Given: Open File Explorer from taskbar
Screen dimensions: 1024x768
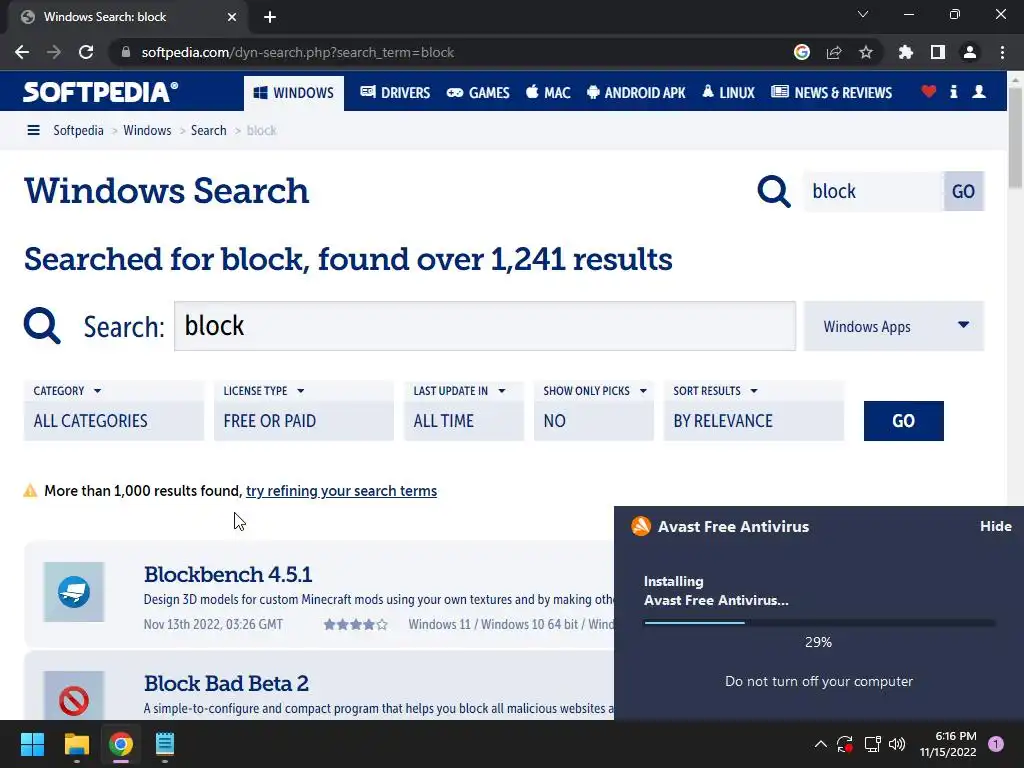Looking at the screenshot, I should coord(76,744).
